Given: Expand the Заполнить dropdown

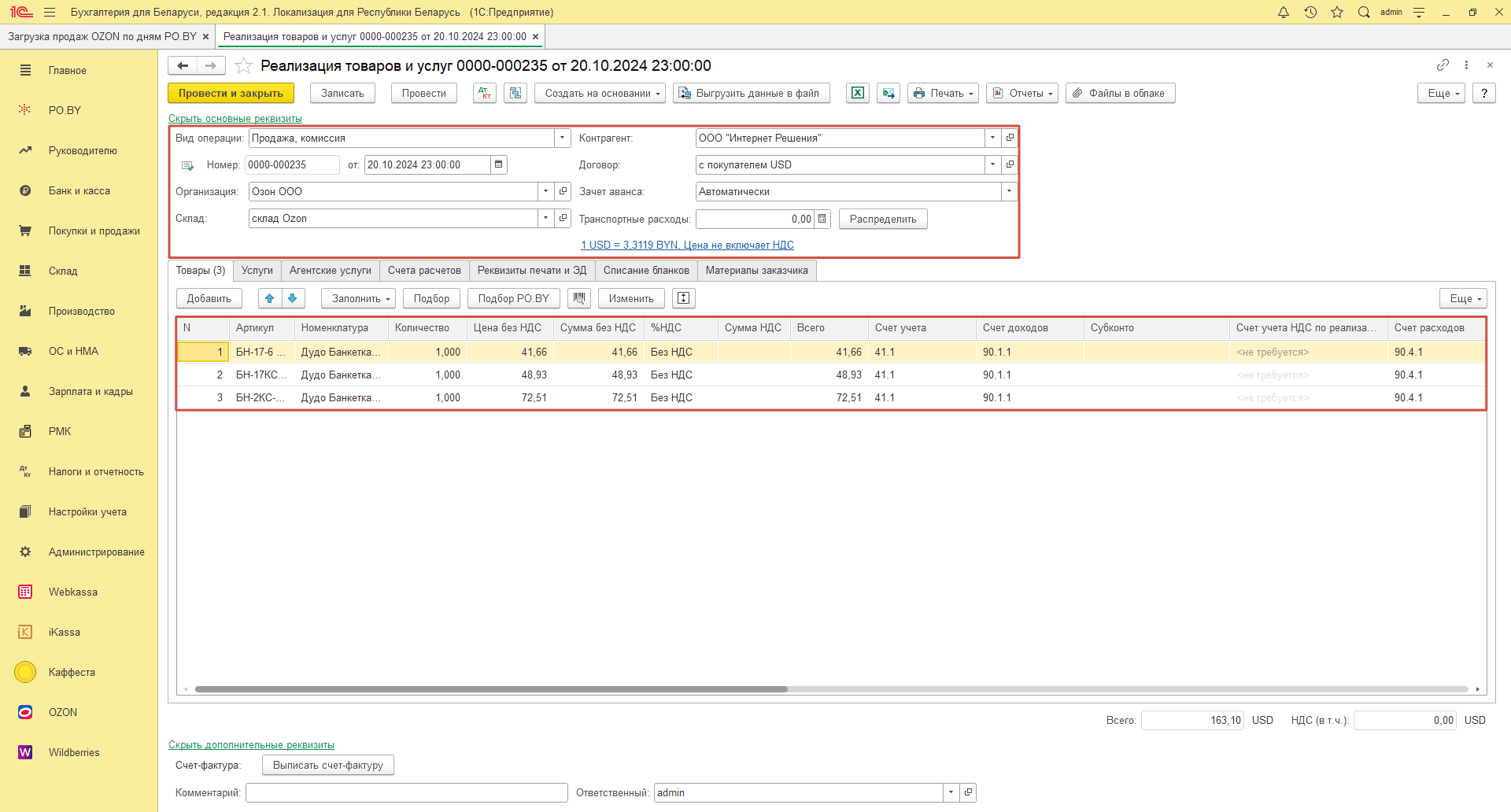Looking at the screenshot, I should [x=358, y=299].
